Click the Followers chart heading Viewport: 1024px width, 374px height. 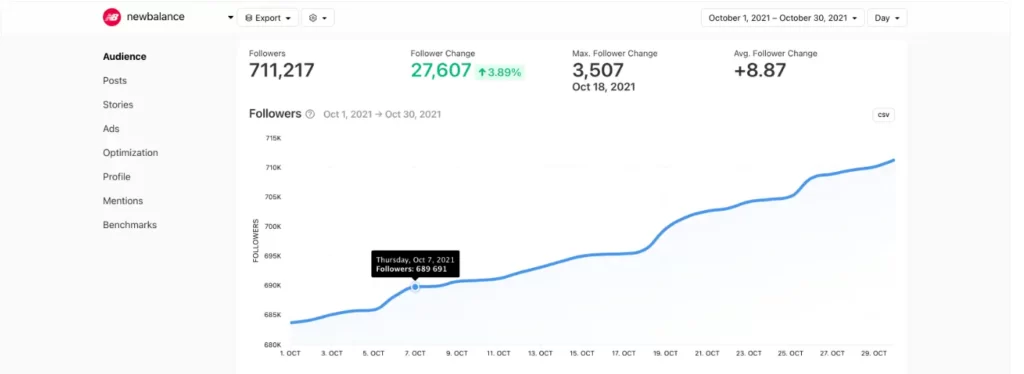(x=275, y=114)
